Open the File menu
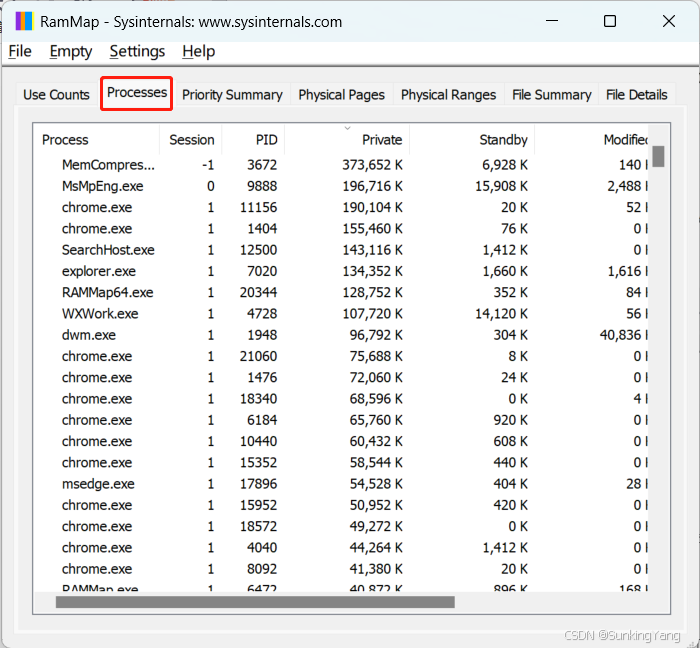Screen dimensions: 700x648 point(20,52)
